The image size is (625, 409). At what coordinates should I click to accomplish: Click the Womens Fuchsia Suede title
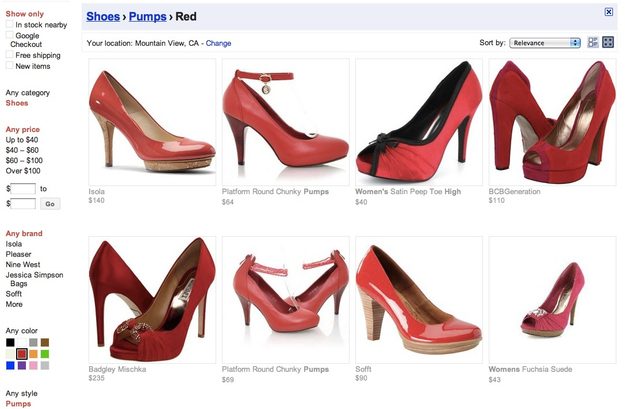[531, 370]
